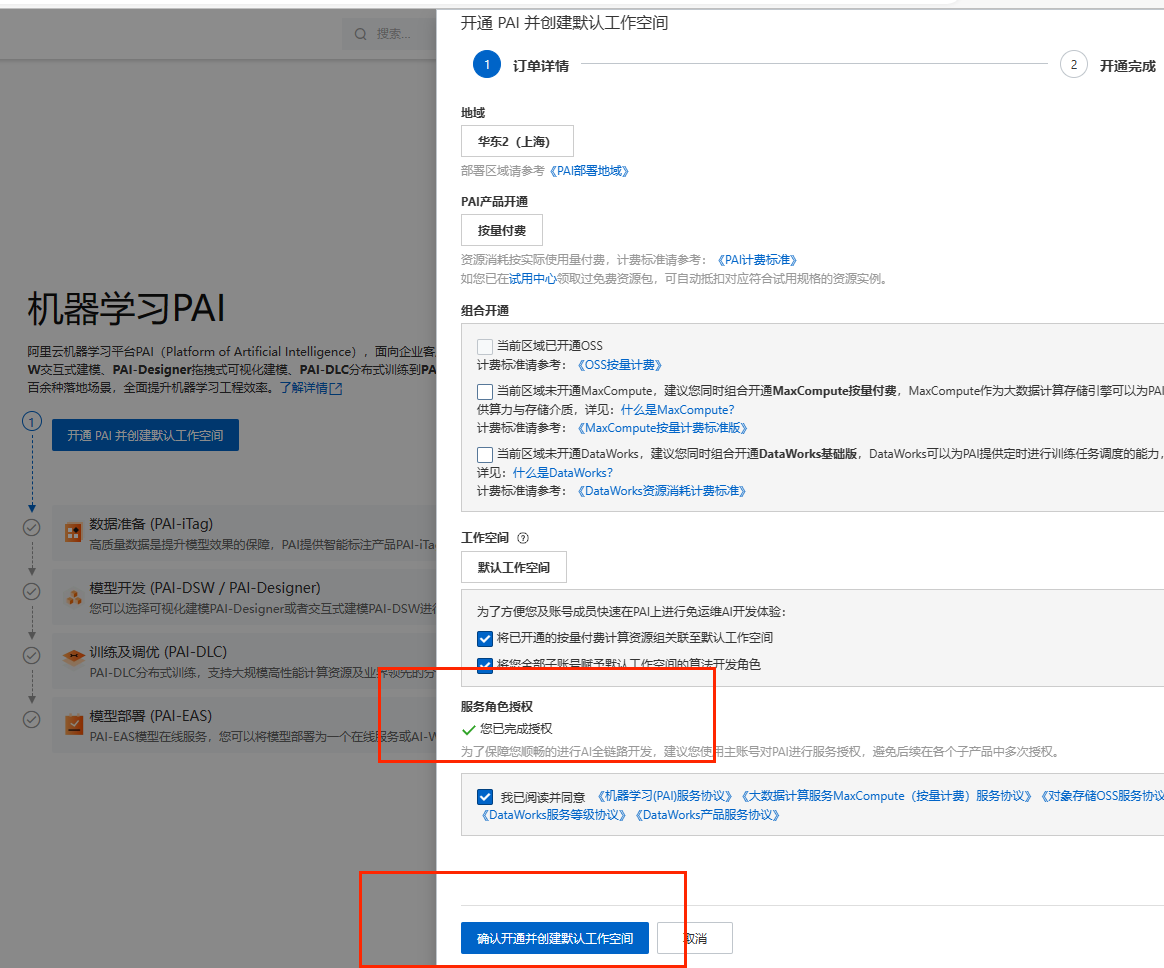Select the 华东2（上海） region option

point(517,141)
